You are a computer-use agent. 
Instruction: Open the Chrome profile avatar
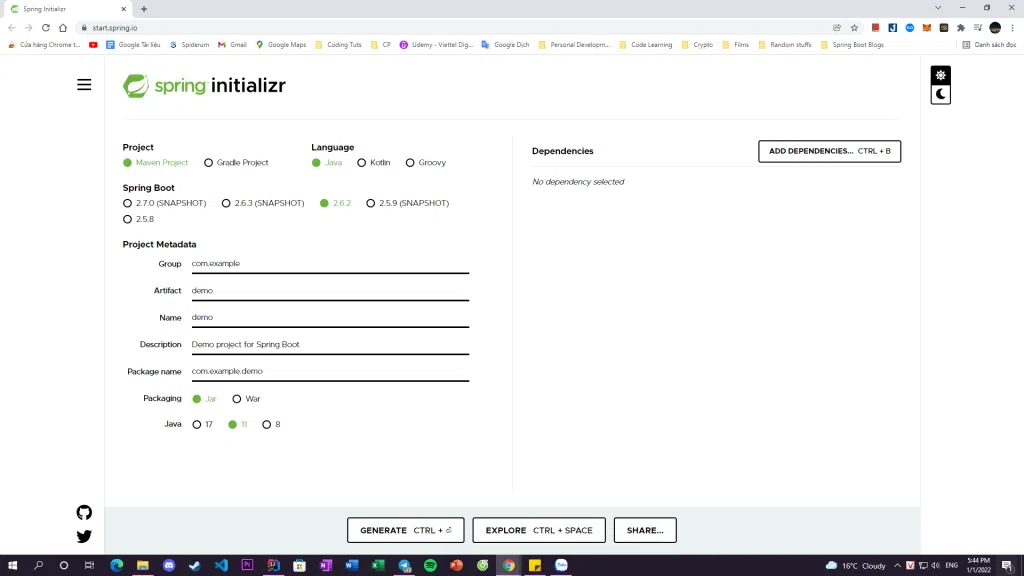pyautogui.click(x=995, y=27)
